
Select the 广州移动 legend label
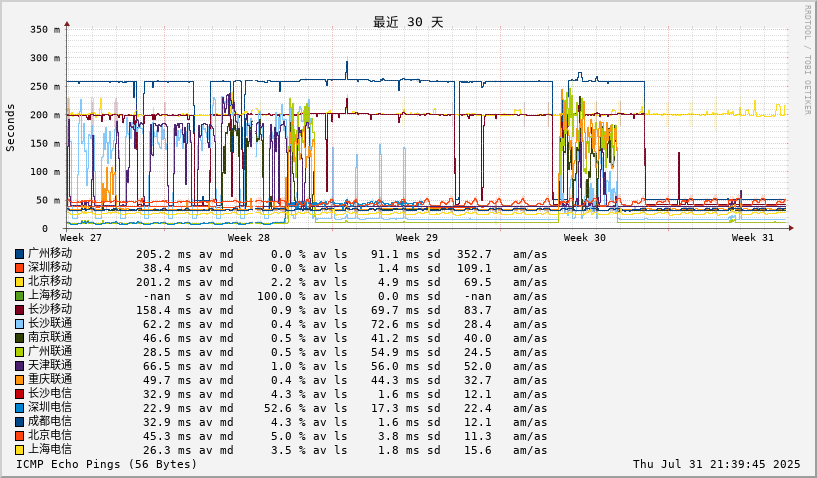click(x=50, y=253)
